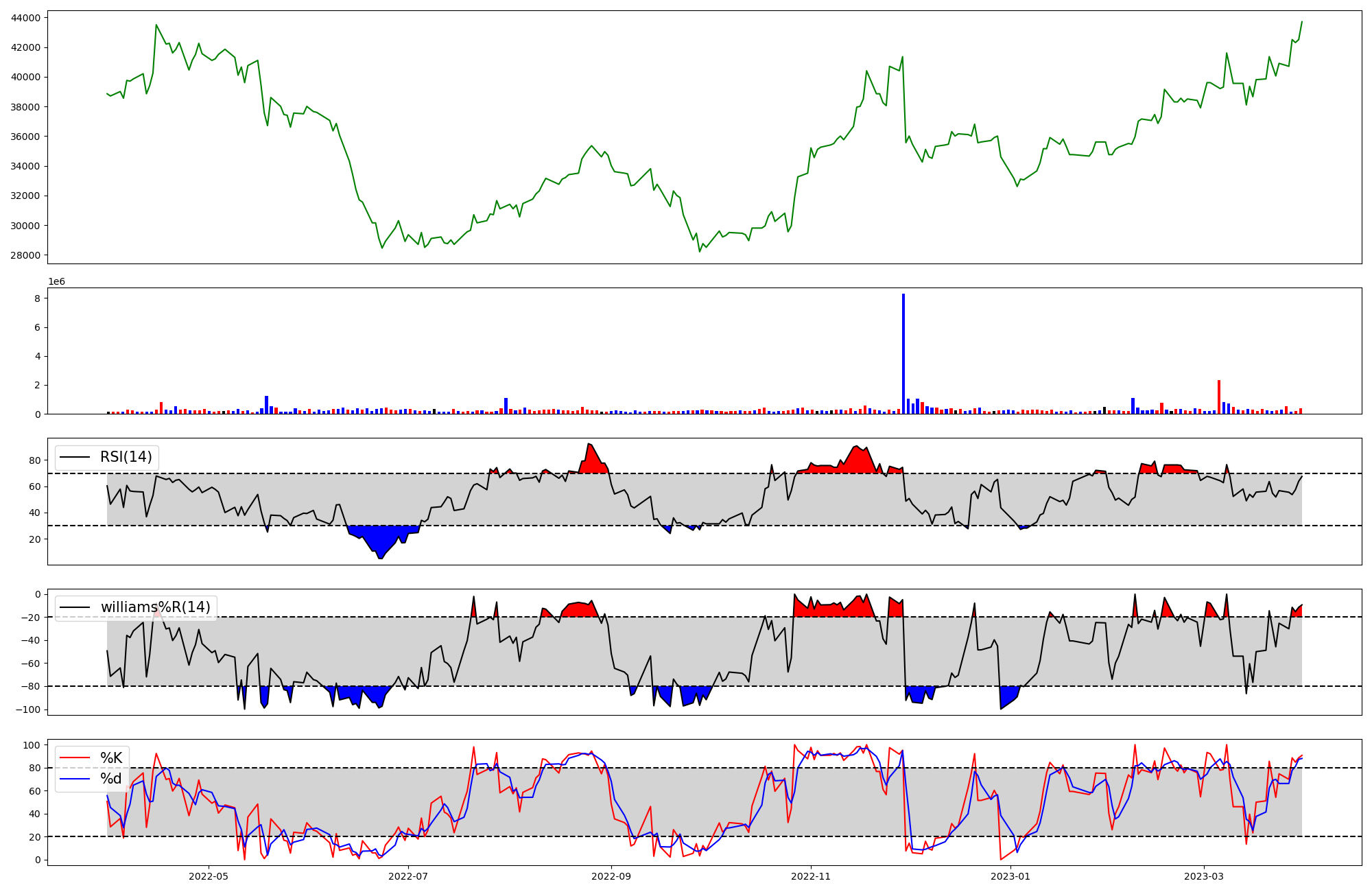Click the williams%R(14) legend label

pos(155,607)
